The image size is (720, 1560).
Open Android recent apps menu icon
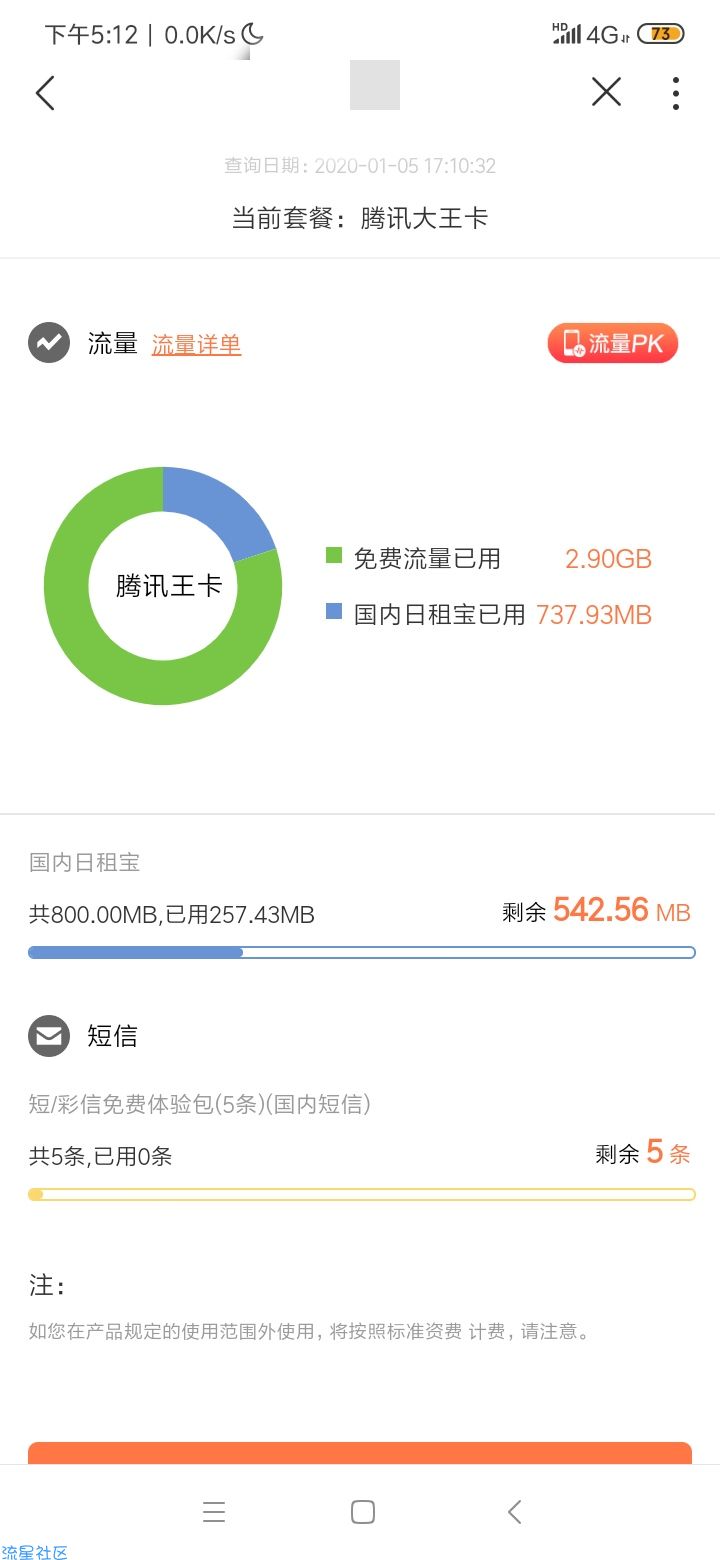point(214,1512)
